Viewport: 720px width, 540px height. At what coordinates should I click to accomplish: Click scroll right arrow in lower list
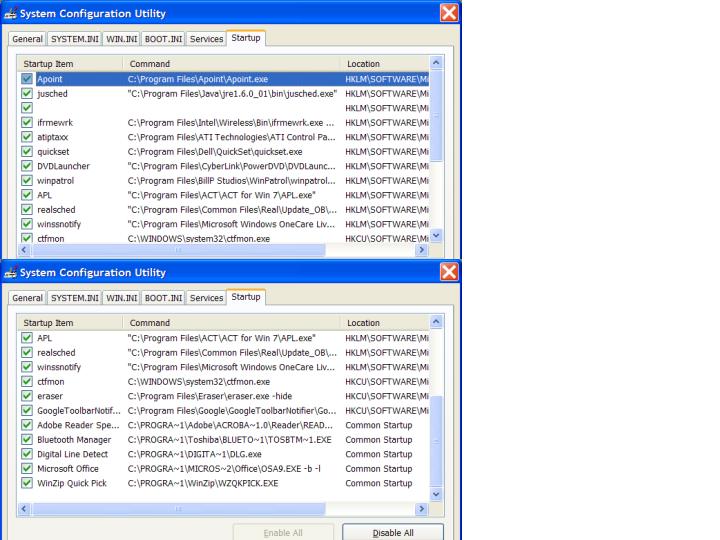click(421, 509)
